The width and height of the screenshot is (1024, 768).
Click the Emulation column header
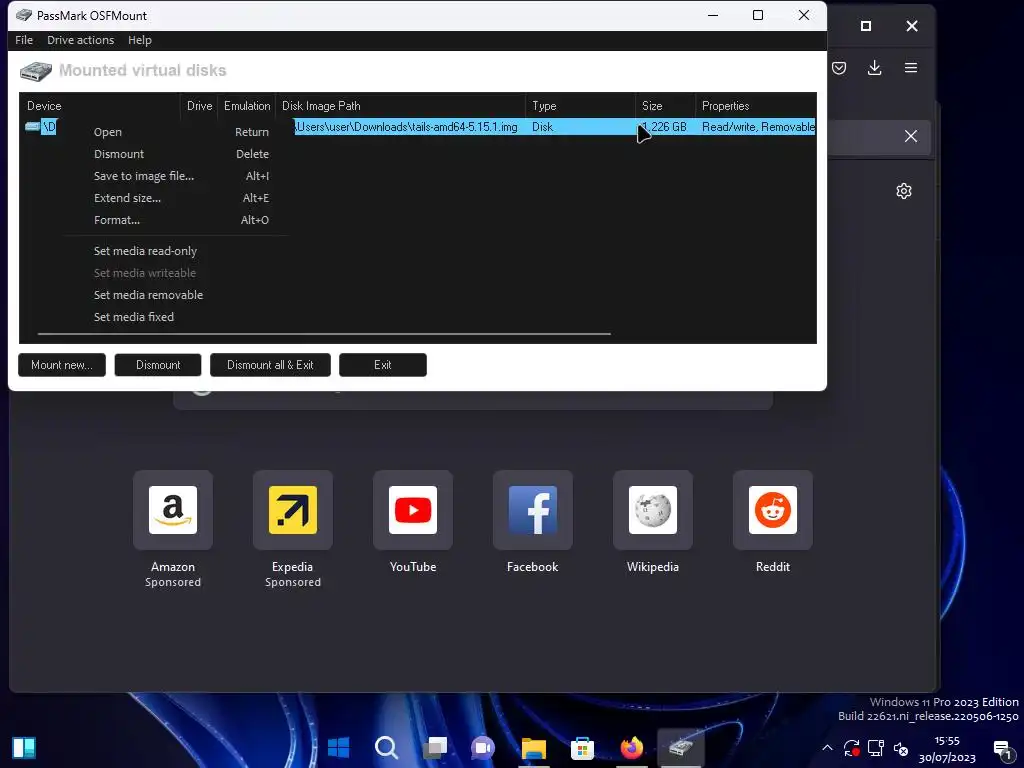(247, 106)
